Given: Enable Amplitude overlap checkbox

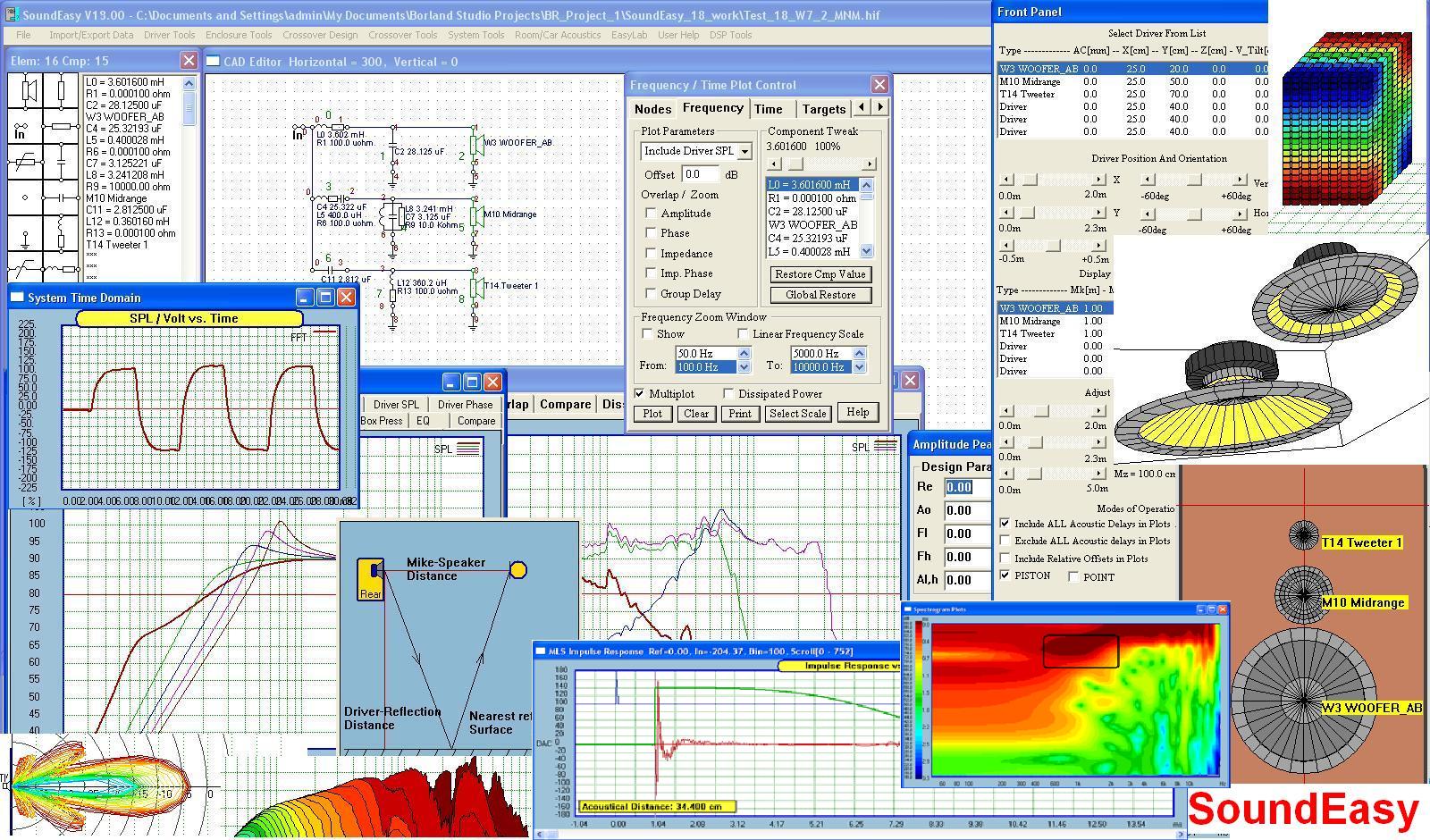Looking at the screenshot, I should tap(651, 213).
